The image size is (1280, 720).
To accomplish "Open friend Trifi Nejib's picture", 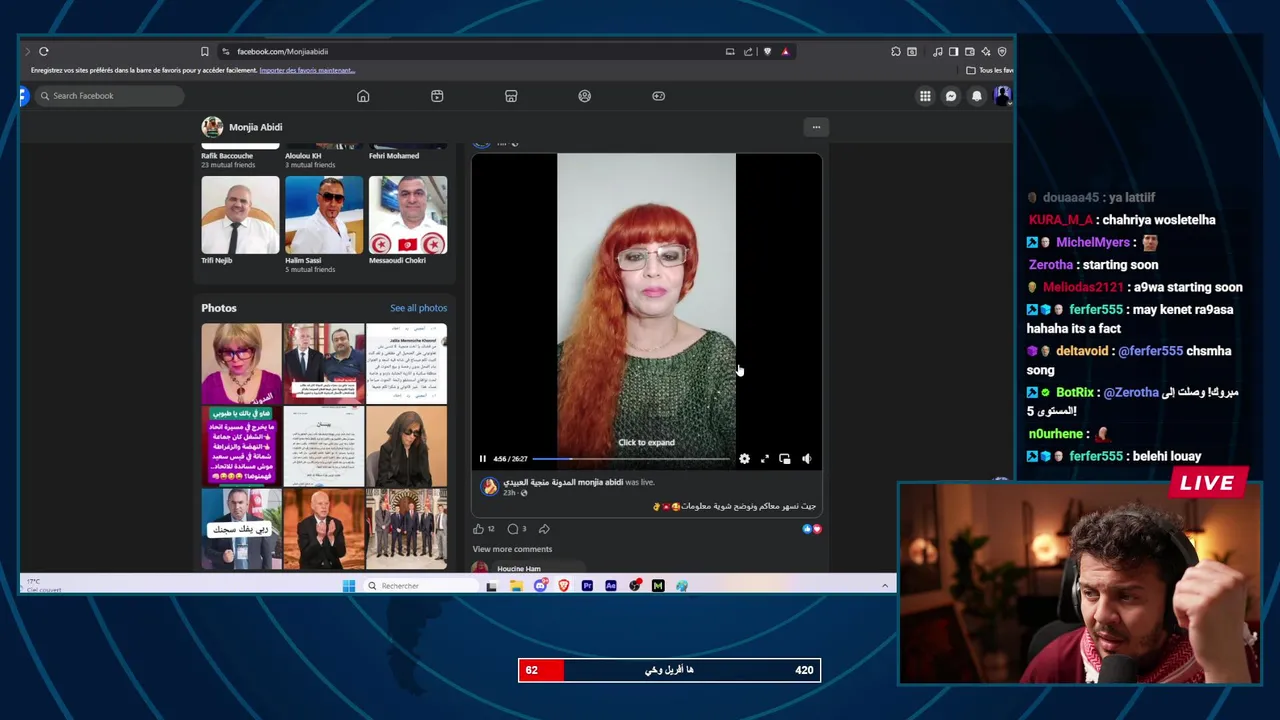I will coord(240,215).
